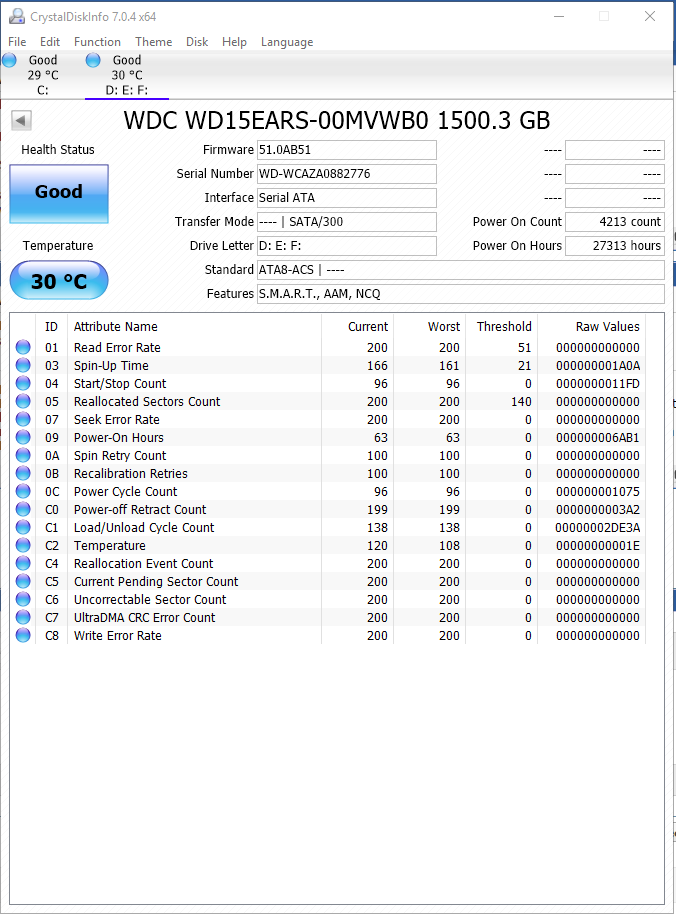Screen dimensions: 676x914
Task: Click the Worst column header
Action: (429, 326)
